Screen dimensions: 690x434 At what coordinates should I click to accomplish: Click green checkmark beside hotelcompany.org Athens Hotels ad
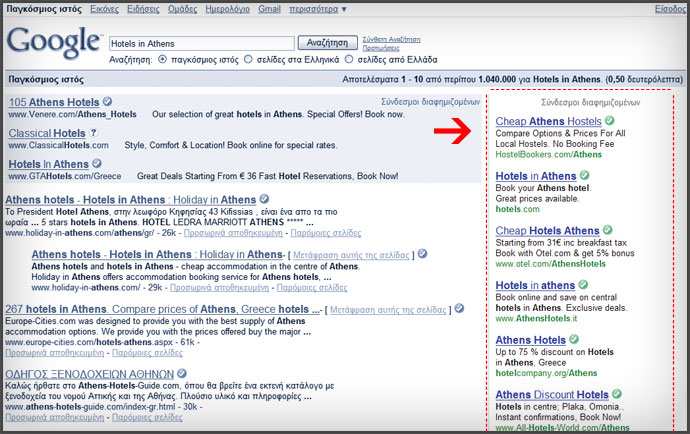(574, 339)
